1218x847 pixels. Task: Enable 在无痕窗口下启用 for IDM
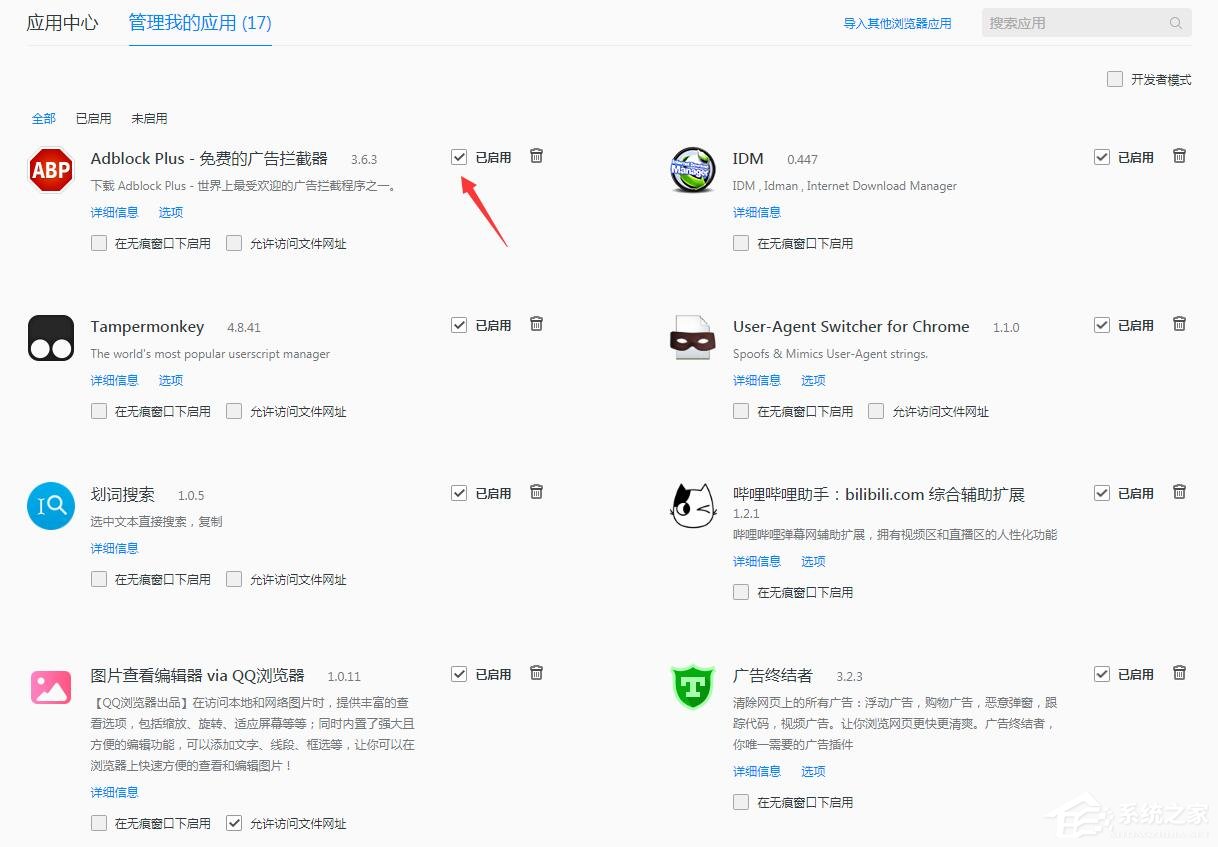point(741,242)
